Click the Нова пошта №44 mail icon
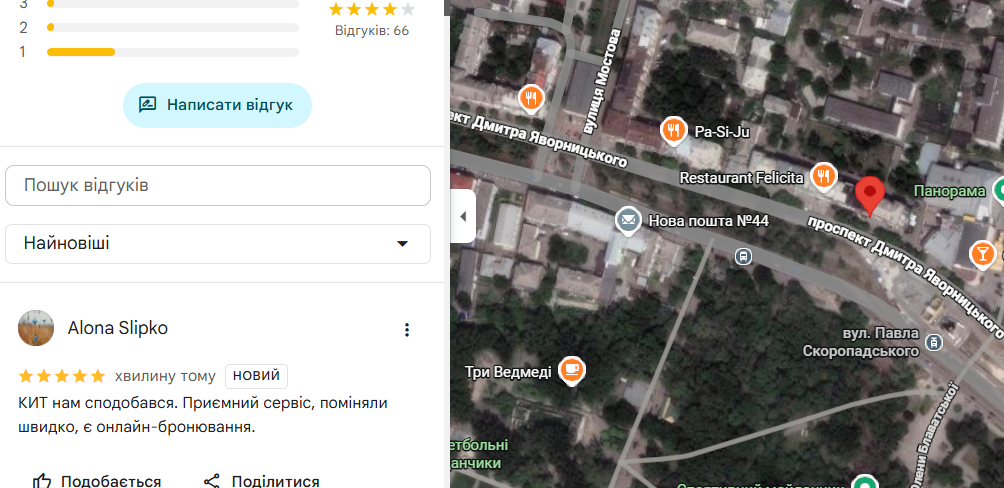The width and height of the screenshot is (1004, 488). click(628, 221)
